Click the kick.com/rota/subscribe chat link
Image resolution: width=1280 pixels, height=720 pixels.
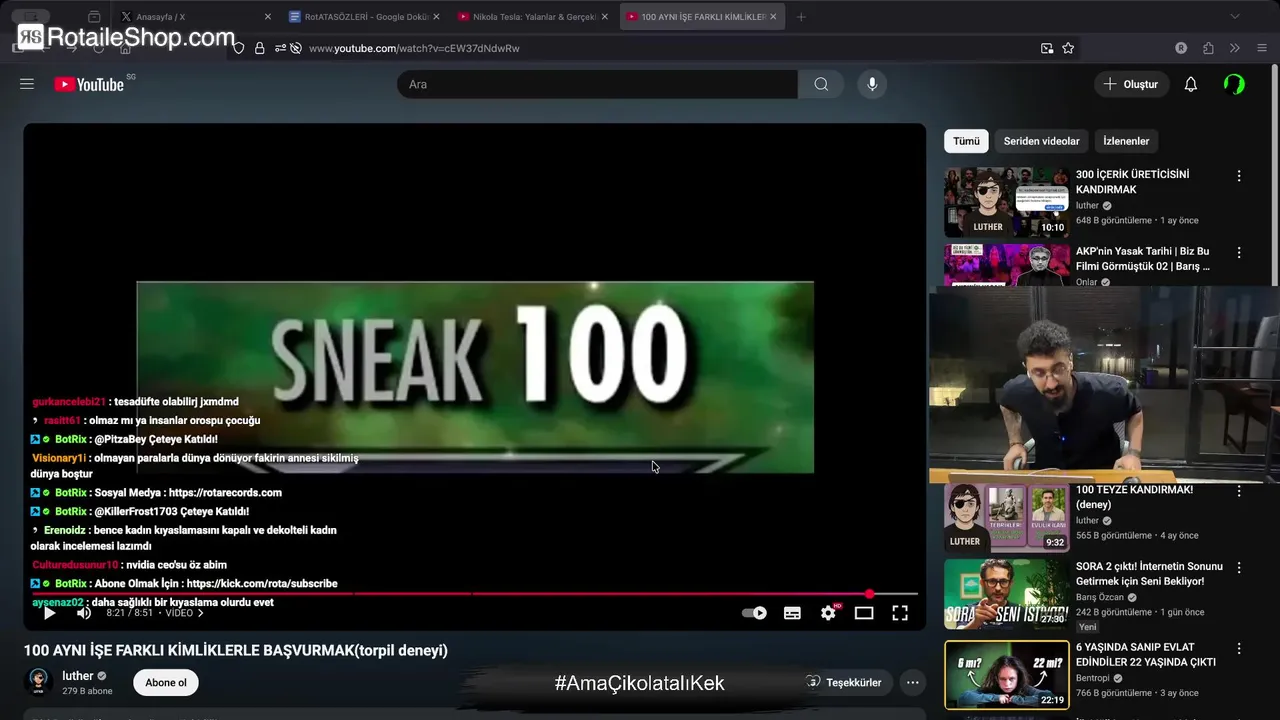(262, 584)
